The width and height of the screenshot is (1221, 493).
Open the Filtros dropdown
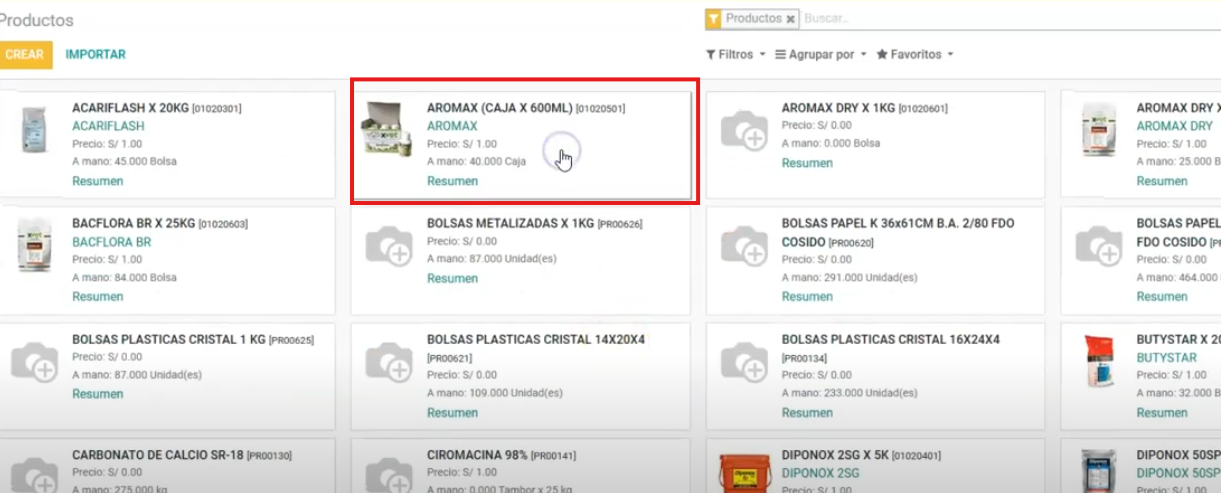click(x=736, y=54)
